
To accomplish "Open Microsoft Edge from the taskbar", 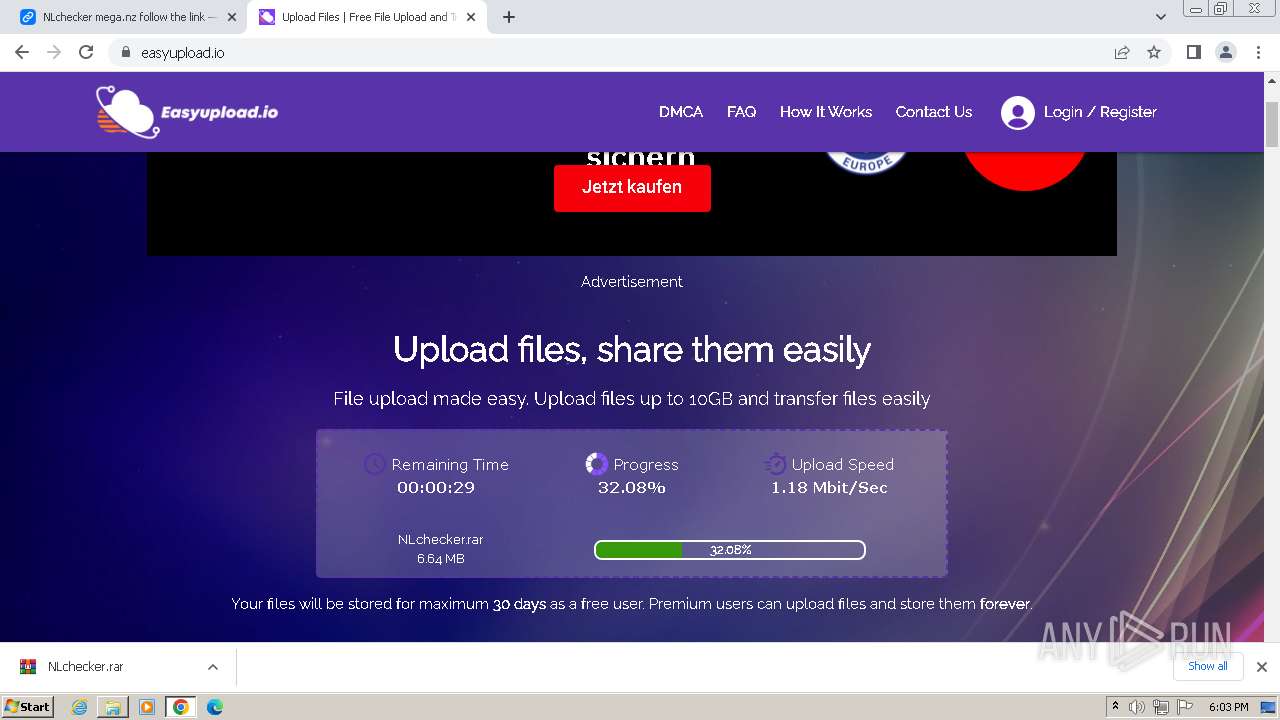I will pyautogui.click(x=215, y=707).
